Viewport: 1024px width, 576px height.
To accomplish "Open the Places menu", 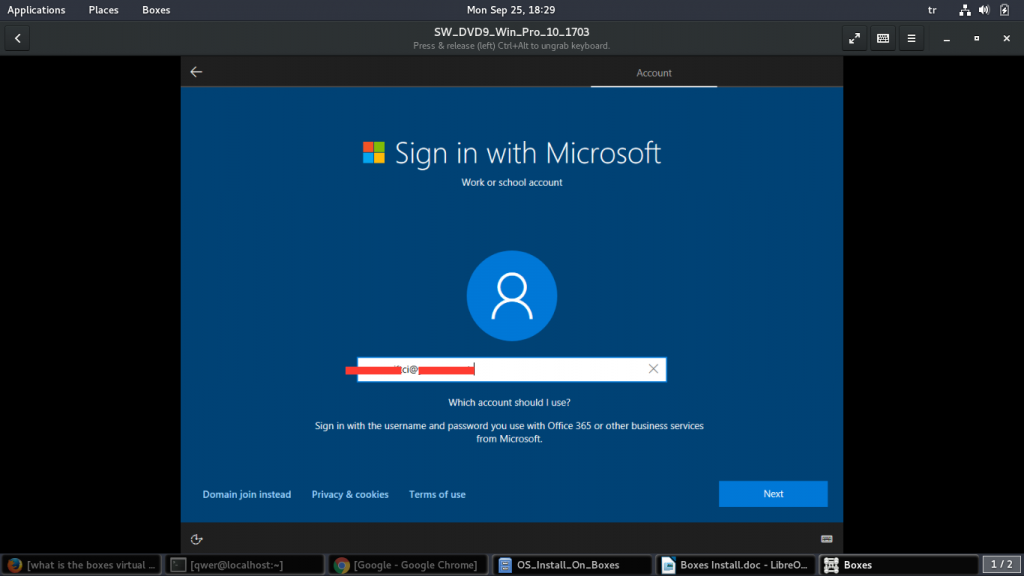I will (x=103, y=10).
